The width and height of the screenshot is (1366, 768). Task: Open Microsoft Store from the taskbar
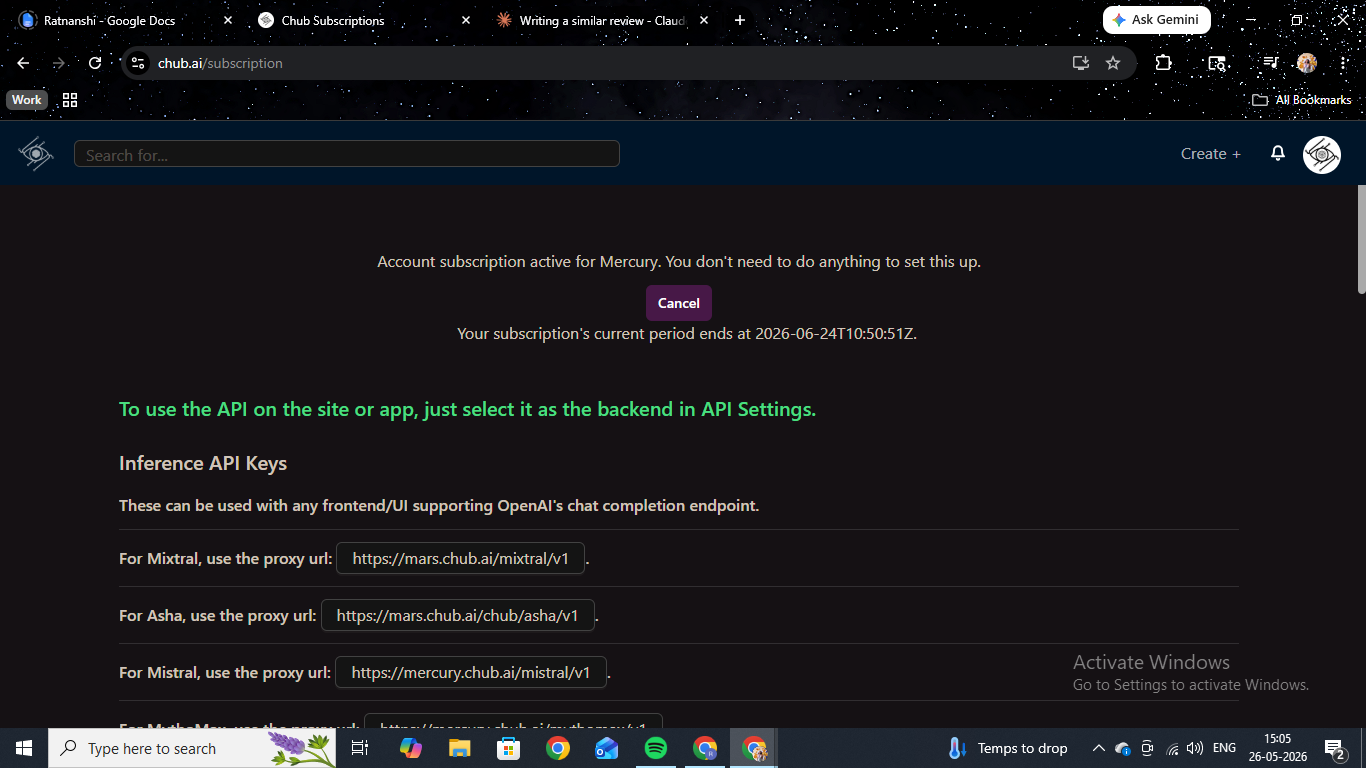pyautogui.click(x=508, y=748)
